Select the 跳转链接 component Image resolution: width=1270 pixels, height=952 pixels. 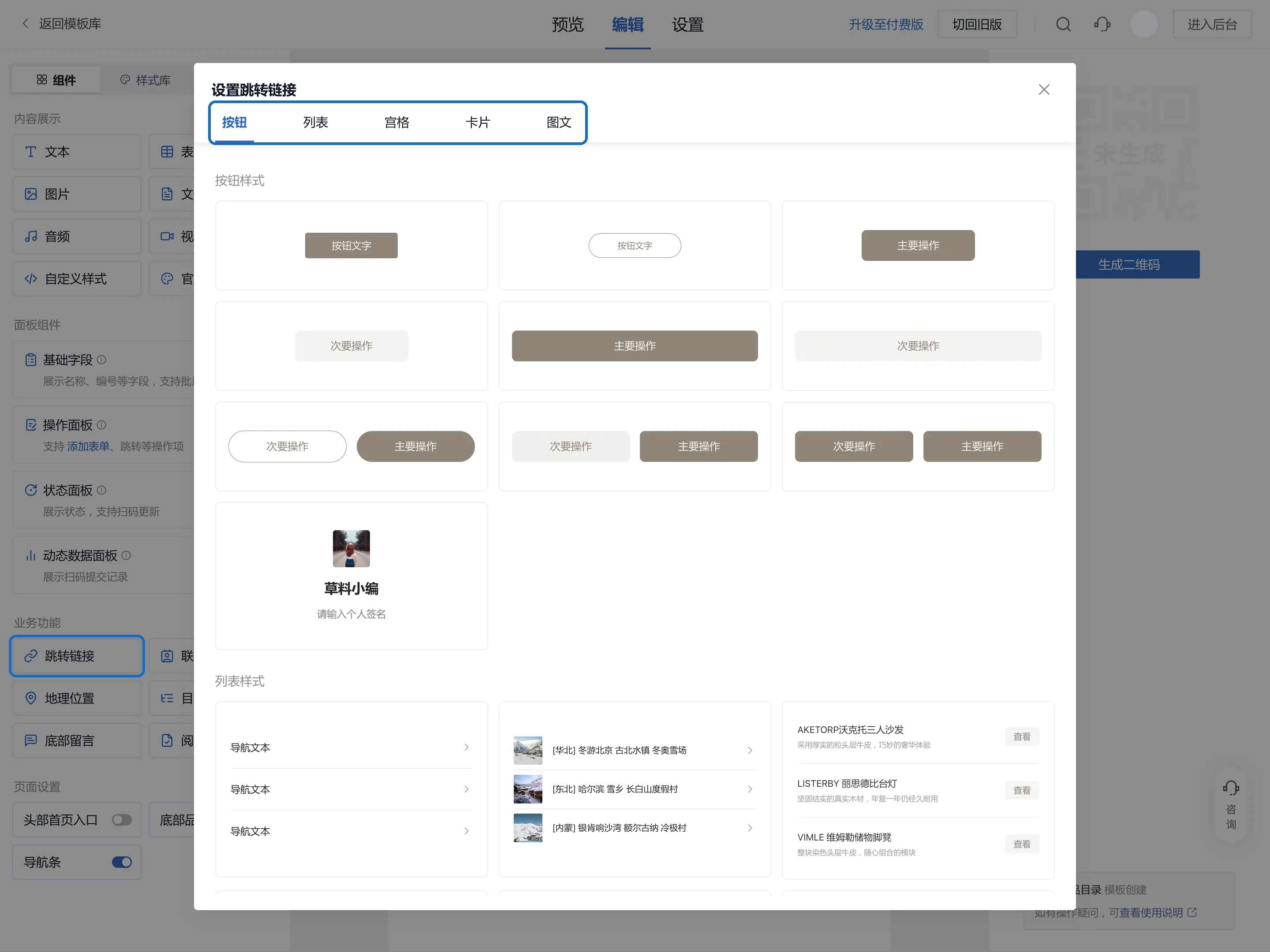pos(77,656)
